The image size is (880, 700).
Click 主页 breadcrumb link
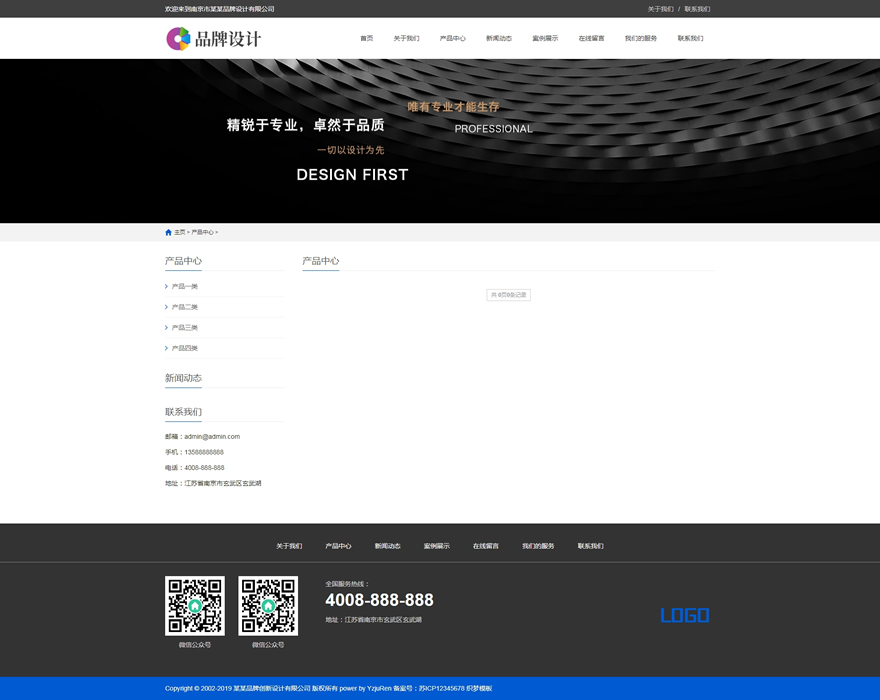(x=180, y=232)
